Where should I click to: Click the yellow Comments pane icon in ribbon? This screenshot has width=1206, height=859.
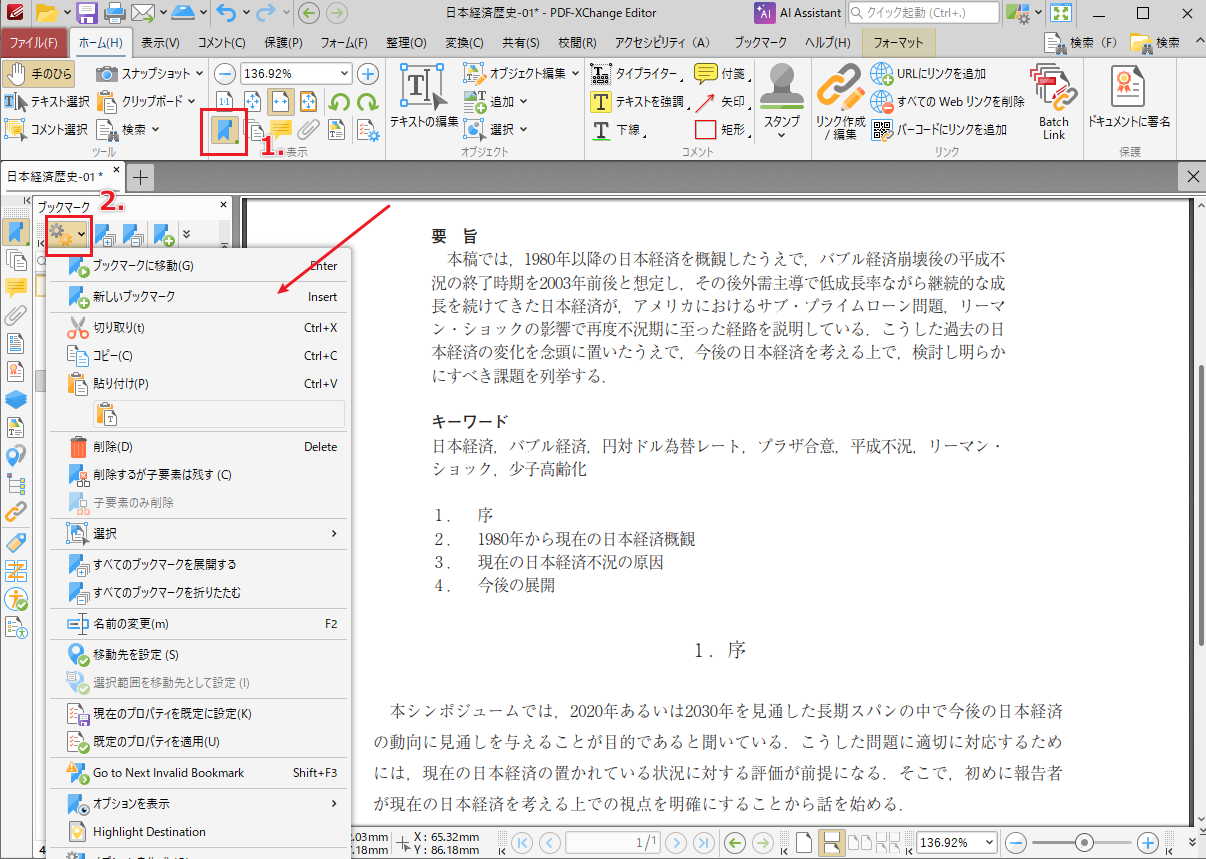pyautogui.click(x=281, y=130)
